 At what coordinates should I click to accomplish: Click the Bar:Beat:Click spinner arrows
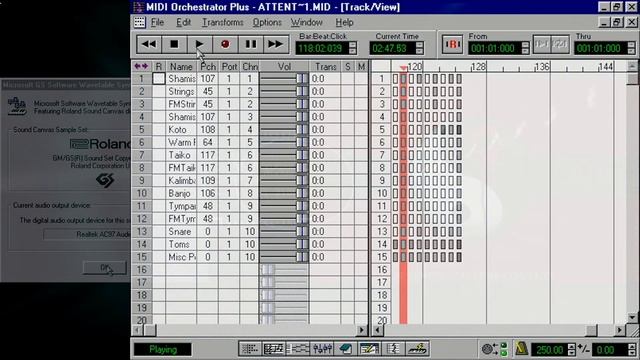pyautogui.click(x=353, y=48)
